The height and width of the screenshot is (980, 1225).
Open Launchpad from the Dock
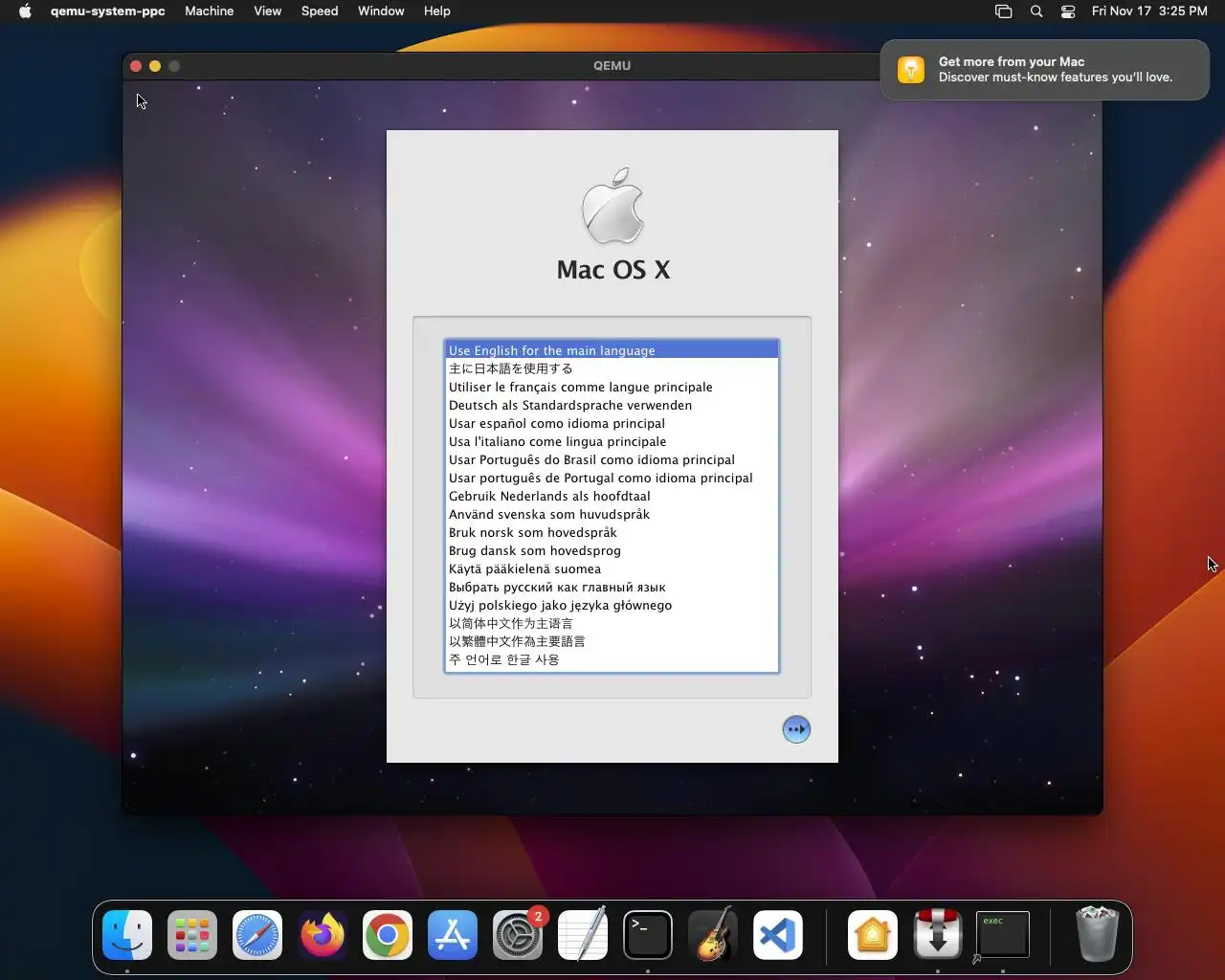click(192, 935)
